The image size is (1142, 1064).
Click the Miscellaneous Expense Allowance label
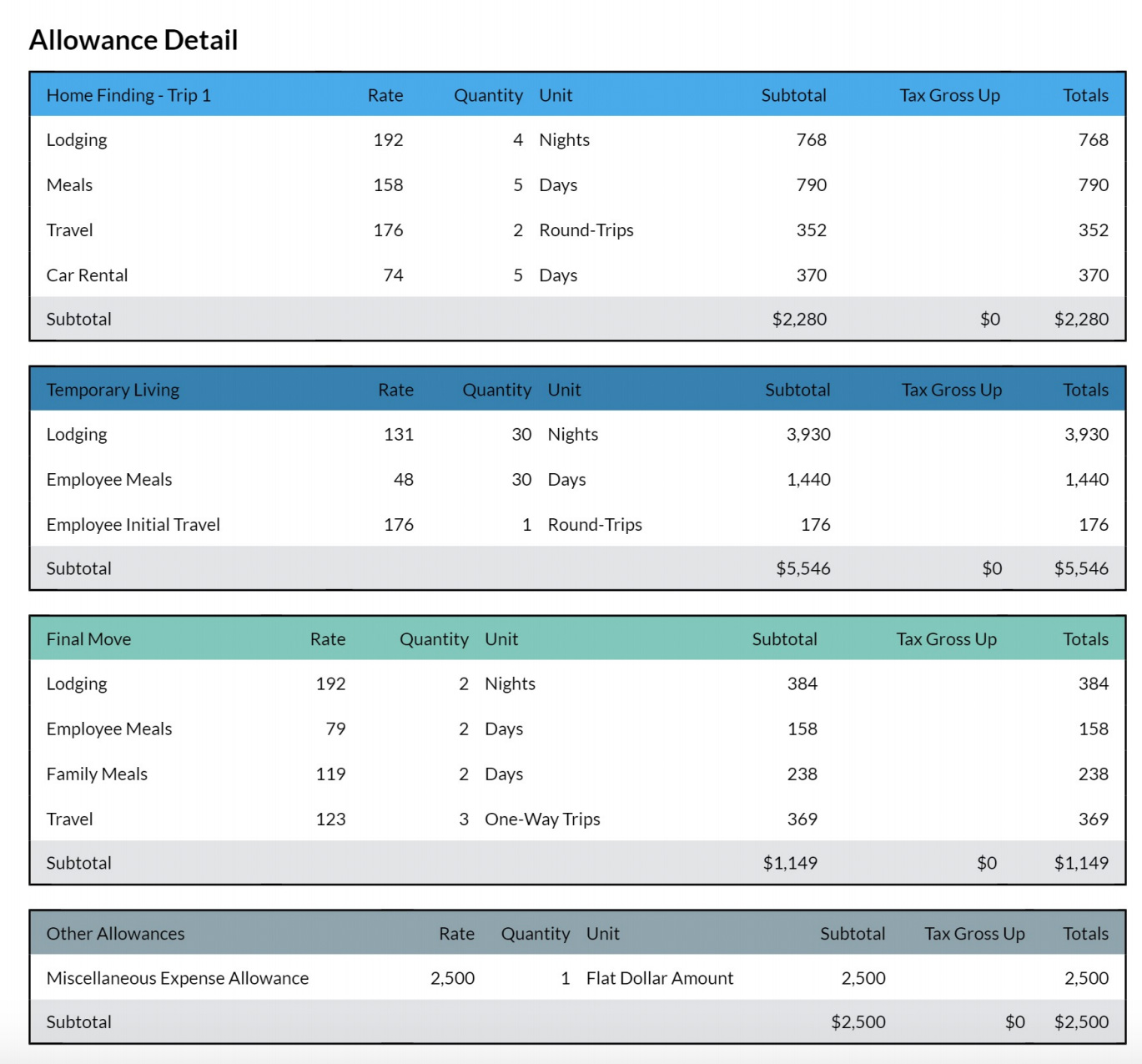tap(177, 978)
